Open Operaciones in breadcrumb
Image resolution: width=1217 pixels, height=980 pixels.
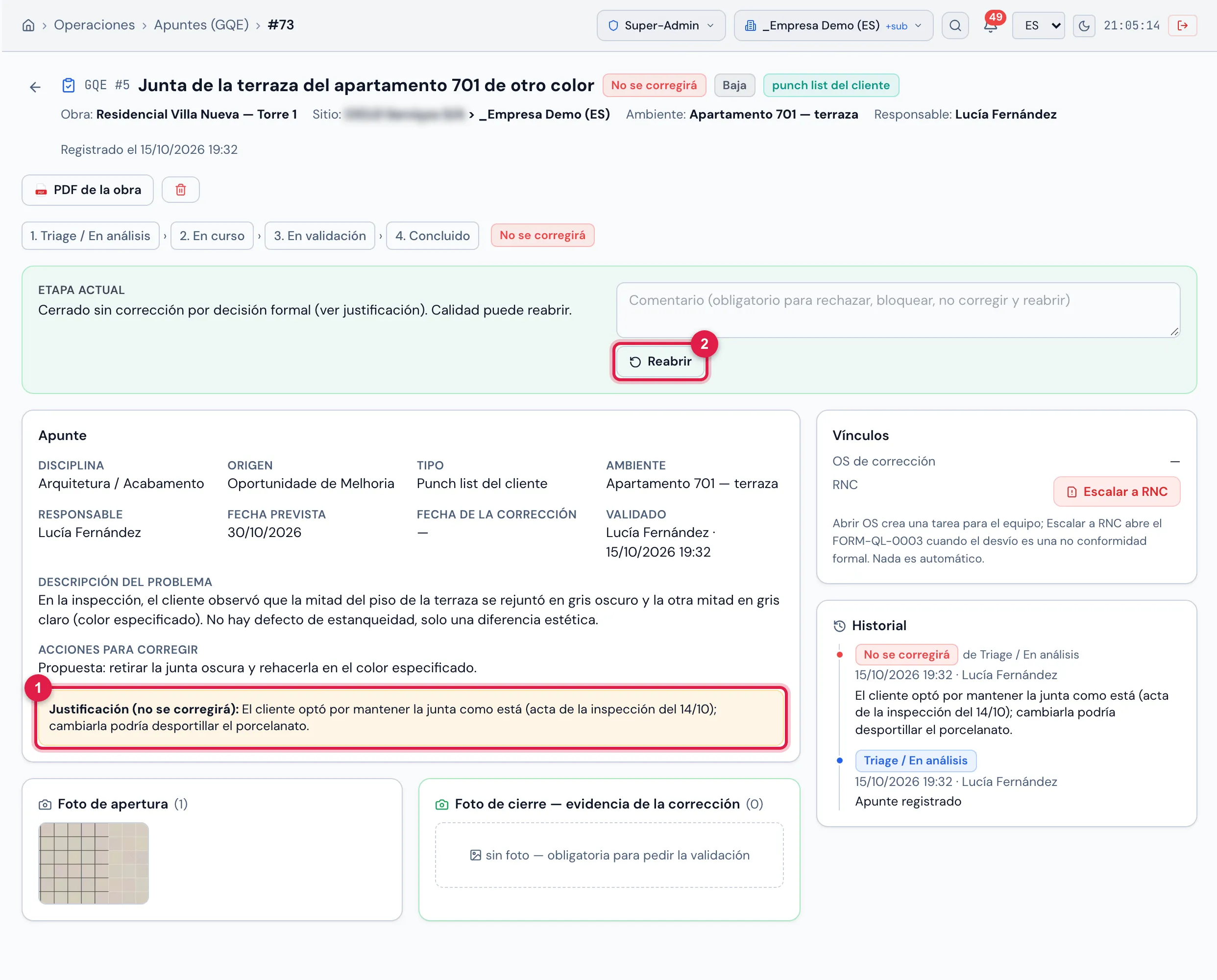click(94, 25)
